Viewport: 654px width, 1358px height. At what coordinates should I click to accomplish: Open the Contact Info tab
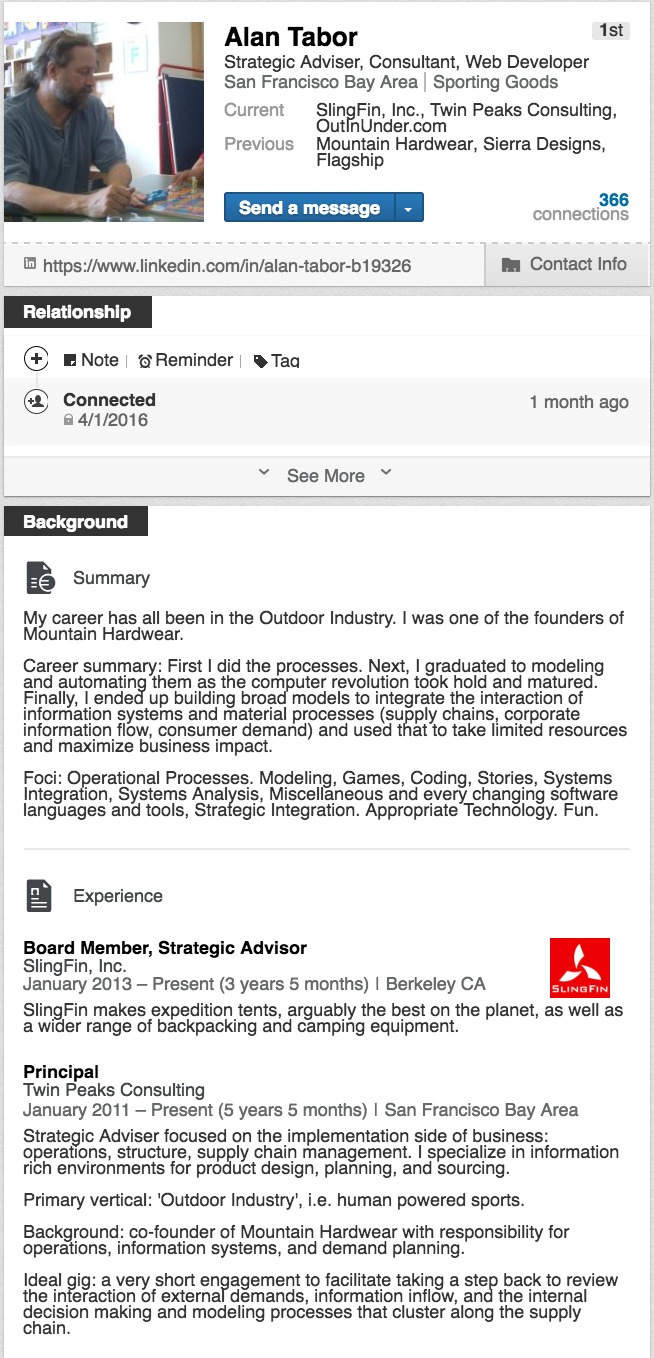point(566,265)
